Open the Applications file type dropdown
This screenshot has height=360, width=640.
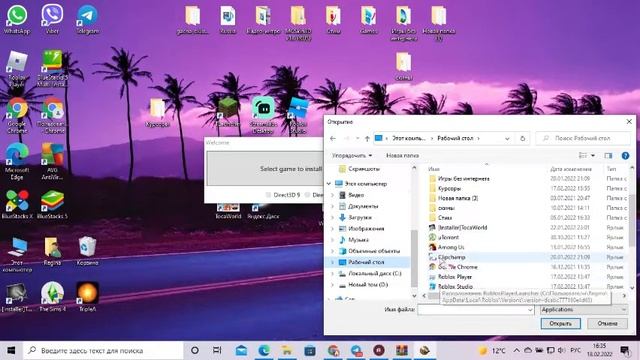pos(584,309)
